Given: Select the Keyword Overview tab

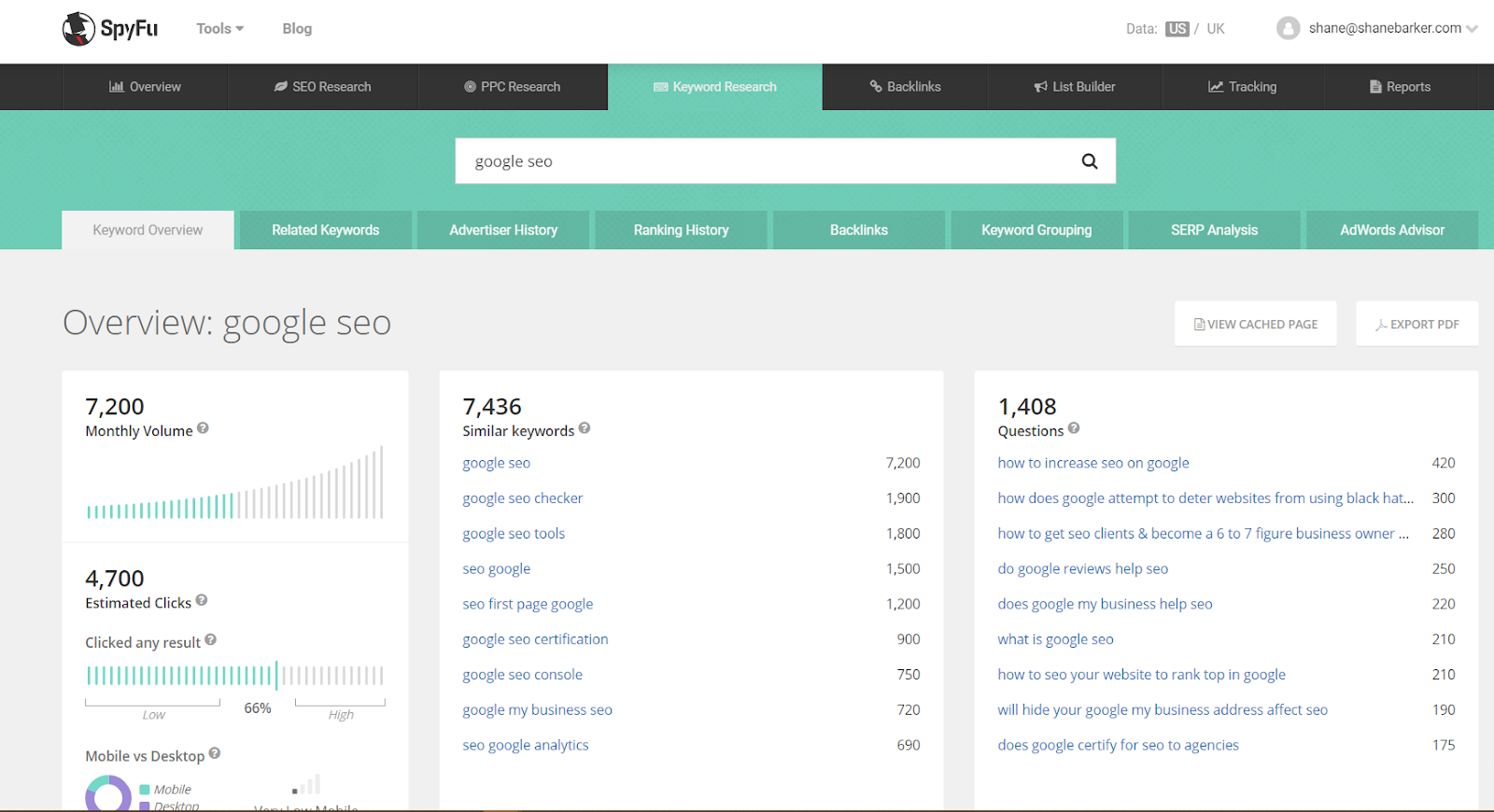Looking at the screenshot, I should (x=148, y=230).
